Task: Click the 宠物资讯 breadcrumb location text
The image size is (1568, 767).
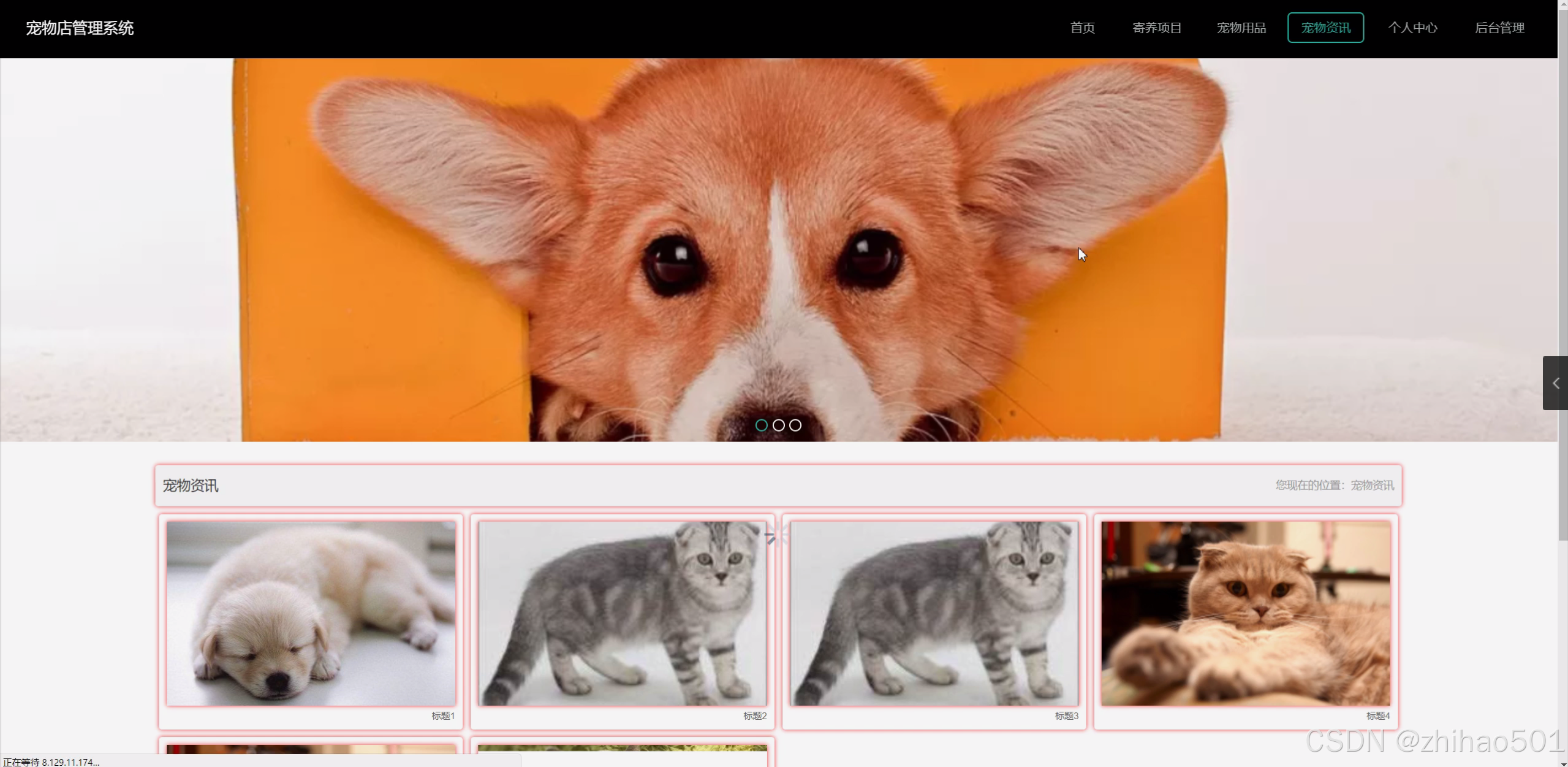Action: 1372,486
